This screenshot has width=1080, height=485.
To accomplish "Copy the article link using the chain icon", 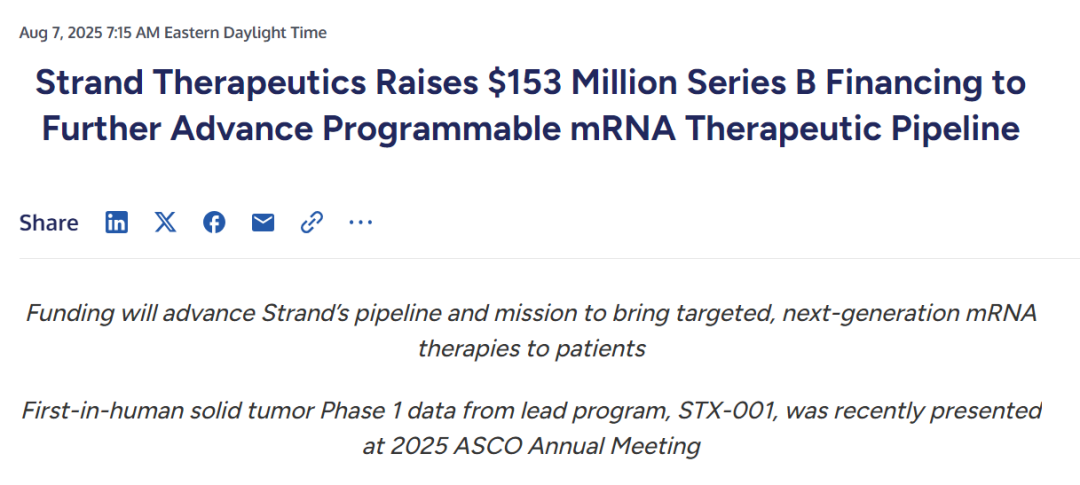I will tap(312, 222).
